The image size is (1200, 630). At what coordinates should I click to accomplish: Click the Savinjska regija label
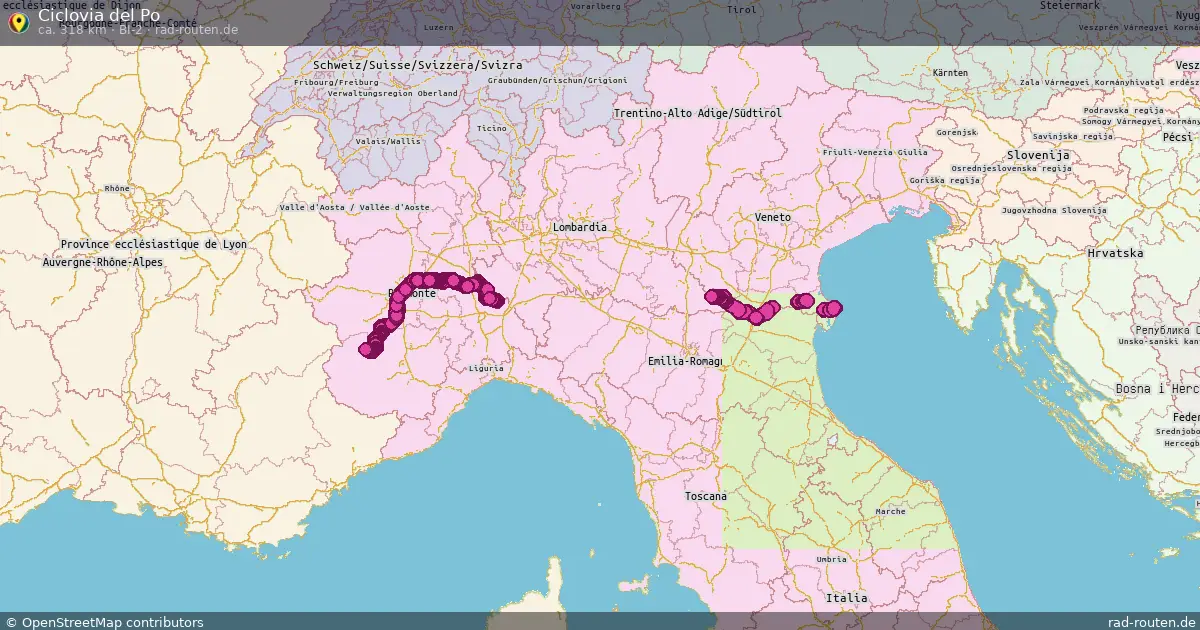click(1071, 136)
